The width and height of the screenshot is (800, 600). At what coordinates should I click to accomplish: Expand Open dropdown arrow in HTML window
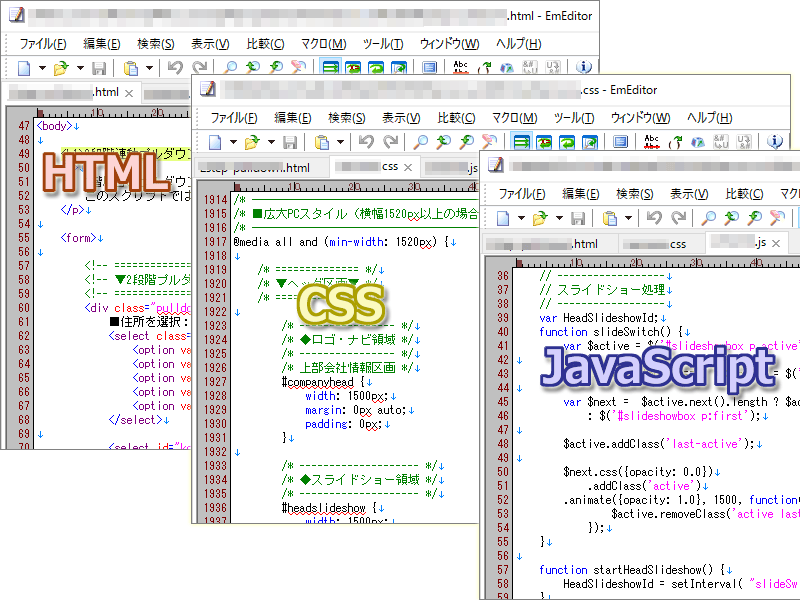pos(80,68)
